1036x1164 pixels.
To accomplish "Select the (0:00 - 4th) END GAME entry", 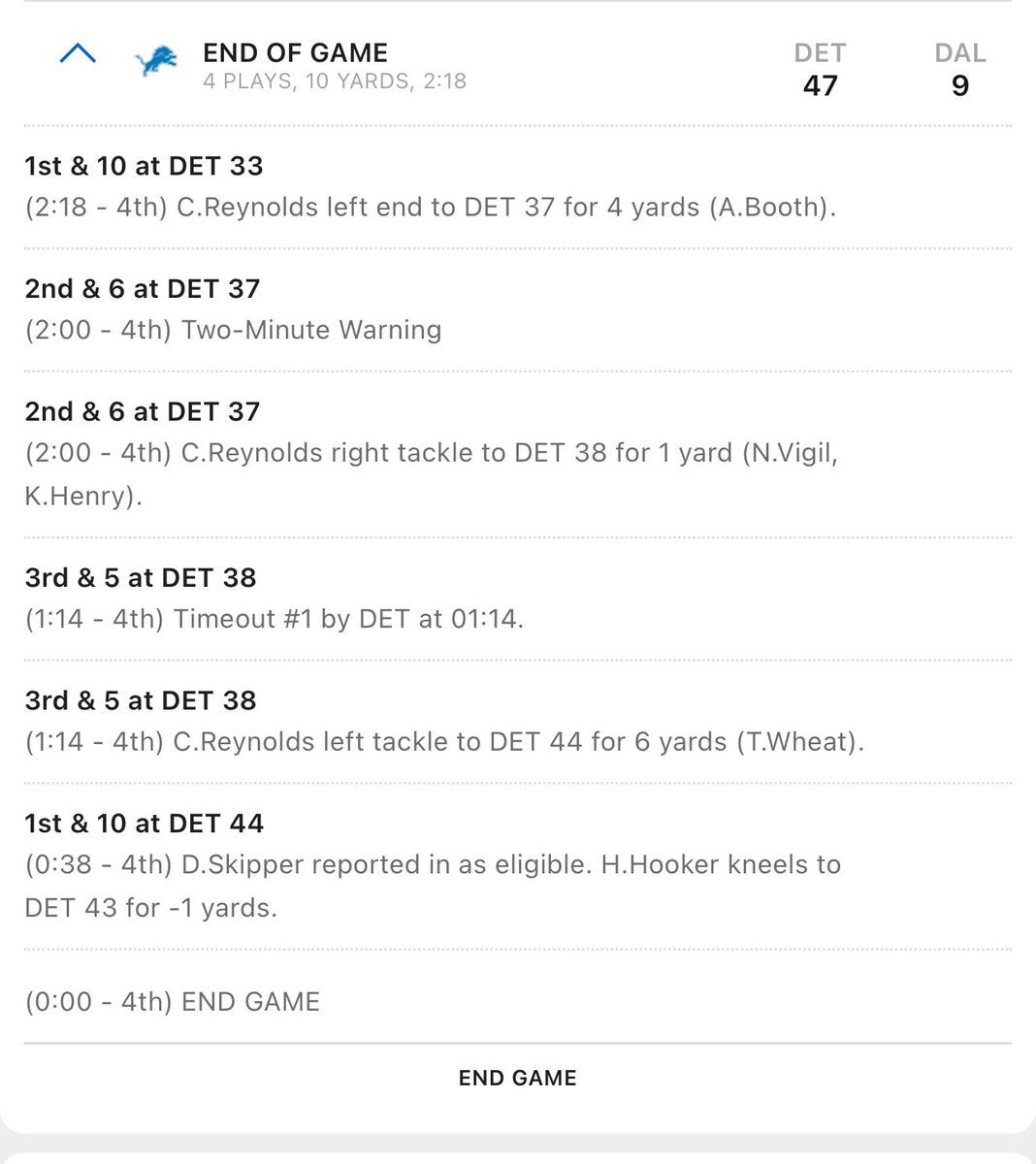I will [173, 1001].
